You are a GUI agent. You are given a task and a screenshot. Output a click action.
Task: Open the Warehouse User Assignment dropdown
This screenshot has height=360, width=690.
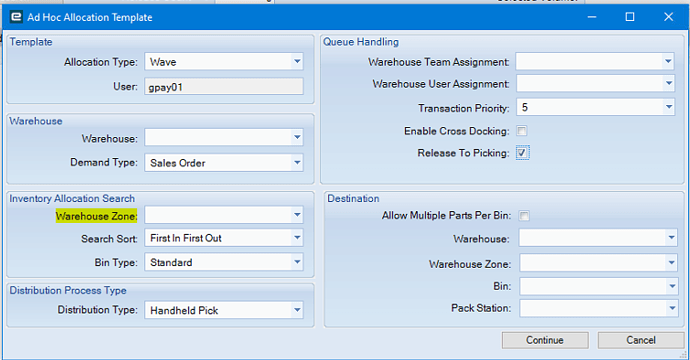click(669, 83)
